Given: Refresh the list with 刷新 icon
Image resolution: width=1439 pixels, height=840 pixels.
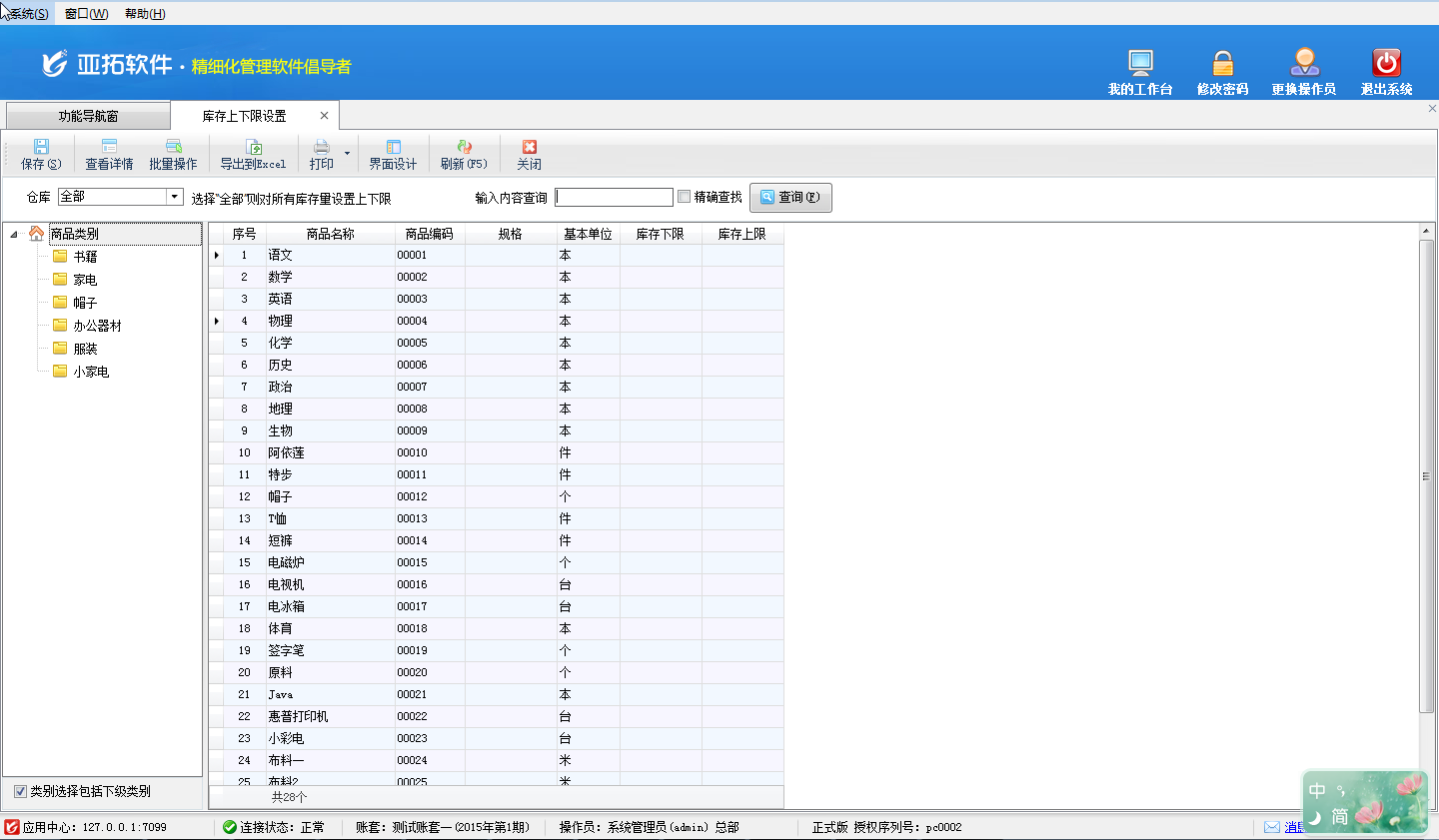Looking at the screenshot, I should 464,147.
